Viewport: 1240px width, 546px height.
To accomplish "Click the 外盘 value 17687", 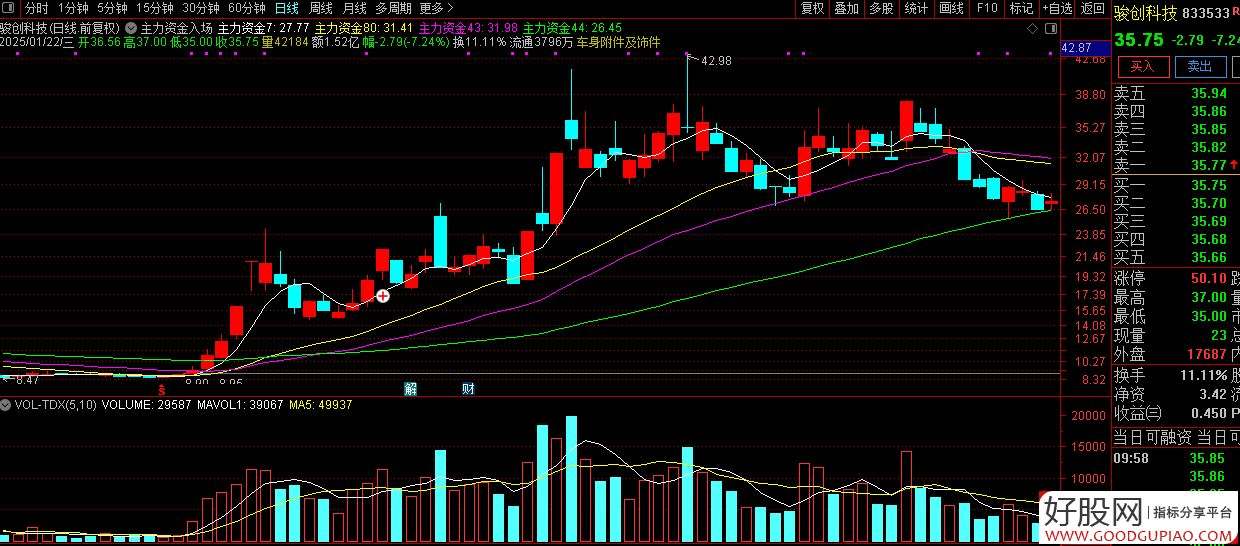I will coord(1206,354).
